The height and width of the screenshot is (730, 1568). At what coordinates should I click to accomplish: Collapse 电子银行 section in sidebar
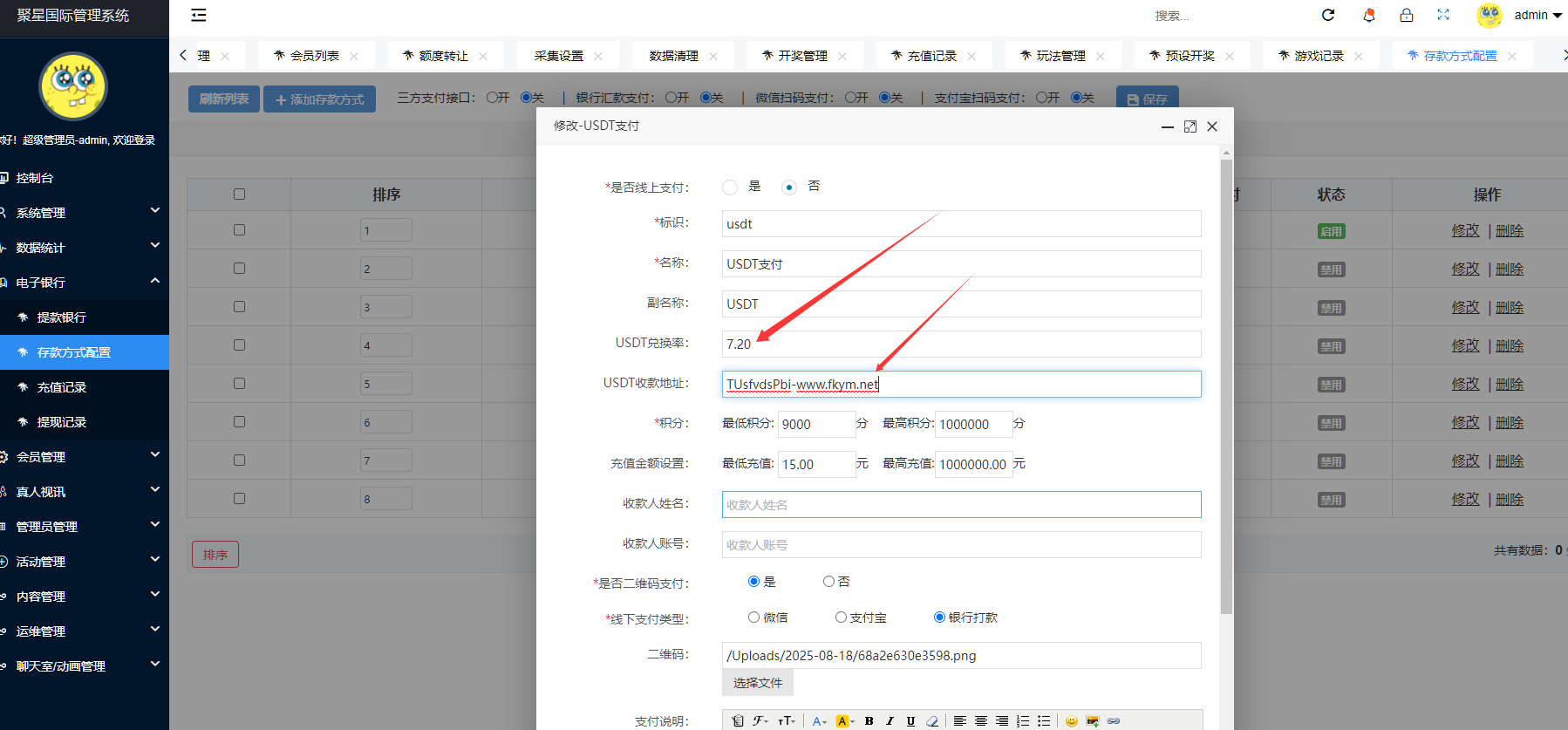click(x=85, y=282)
